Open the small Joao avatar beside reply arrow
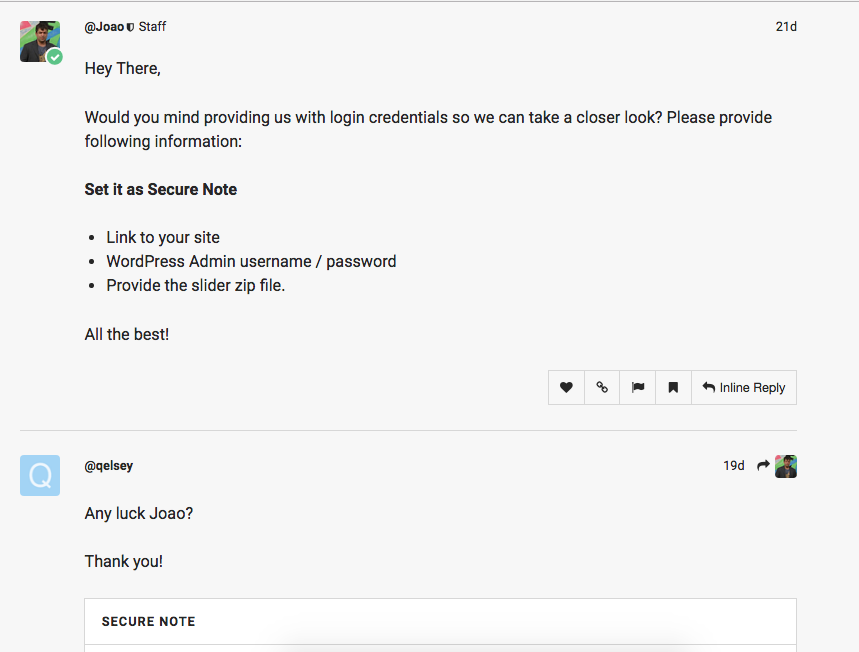This screenshot has height=652, width=859. click(786, 466)
